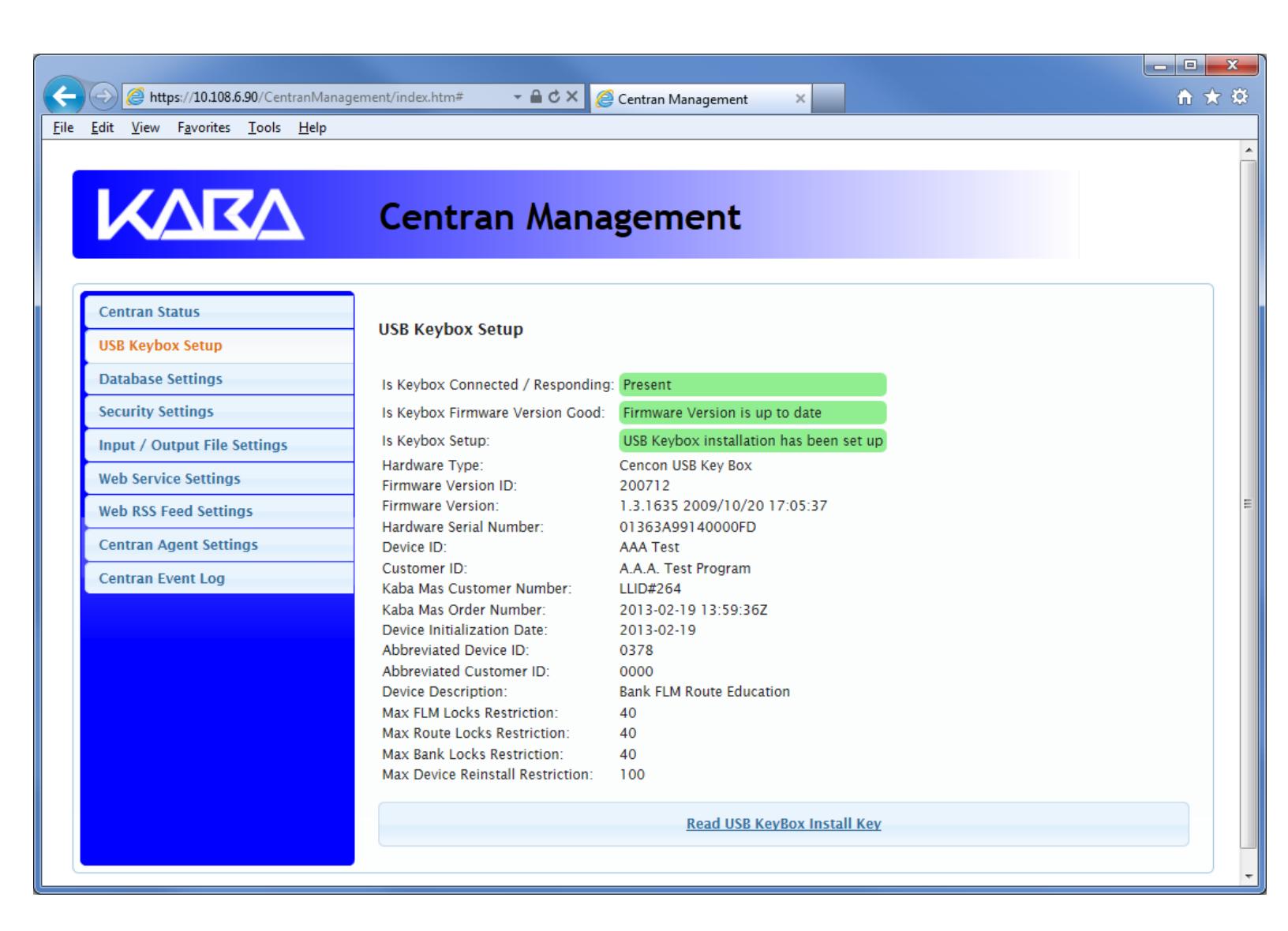Click firmware version ID '200712'

645,486
